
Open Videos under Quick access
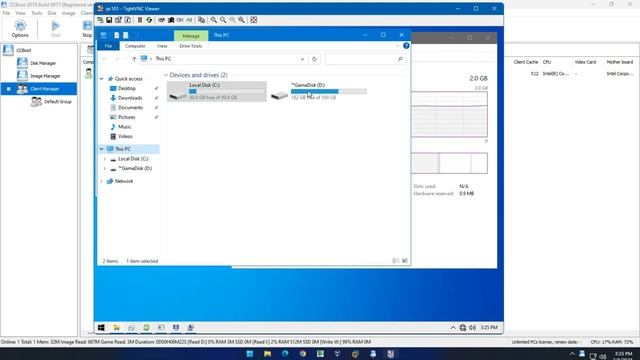[x=125, y=136]
